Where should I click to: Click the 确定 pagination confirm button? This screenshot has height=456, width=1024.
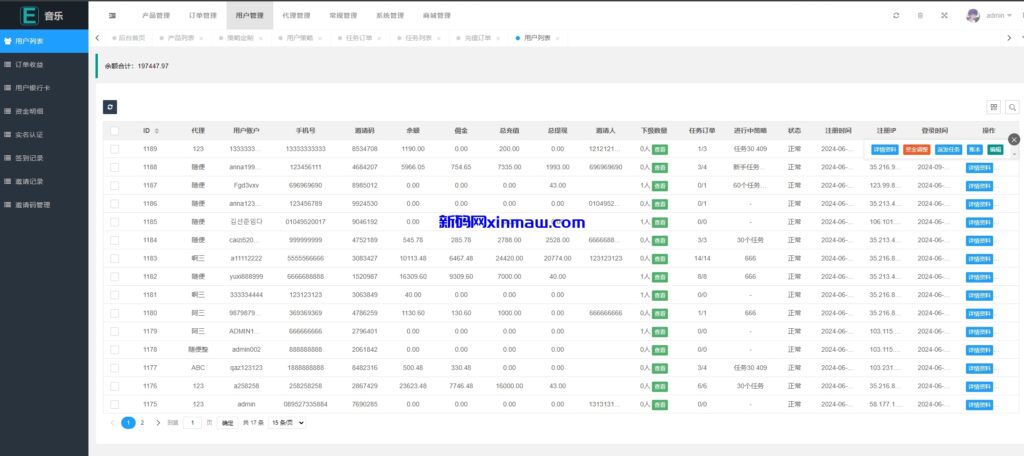coord(227,423)
